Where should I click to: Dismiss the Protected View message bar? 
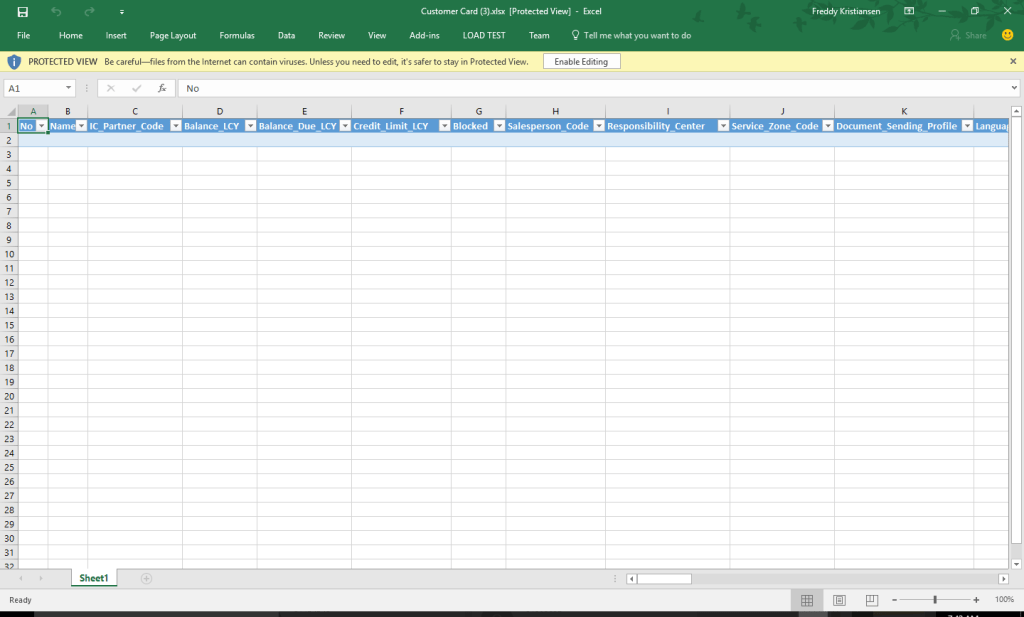point(1013,61)
